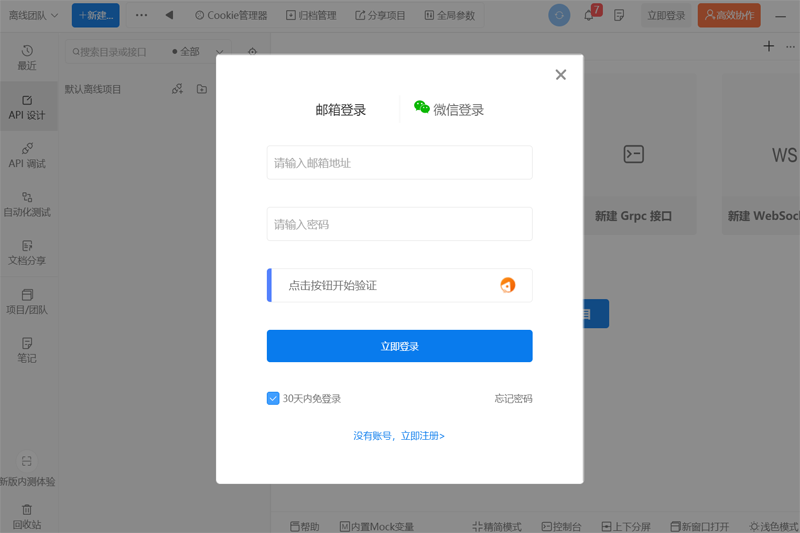
Task: Open the 自动化测试 sidebar section
Action: (27, 204)
